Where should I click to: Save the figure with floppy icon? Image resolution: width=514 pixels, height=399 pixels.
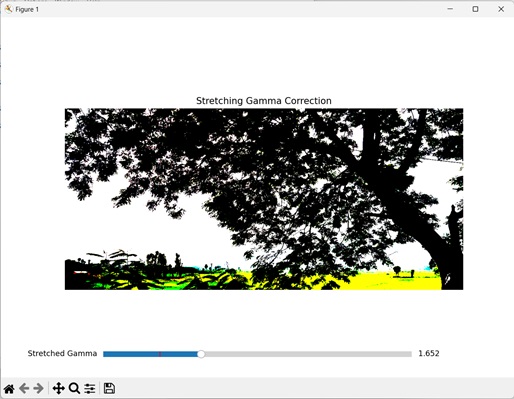pos(109,389)
